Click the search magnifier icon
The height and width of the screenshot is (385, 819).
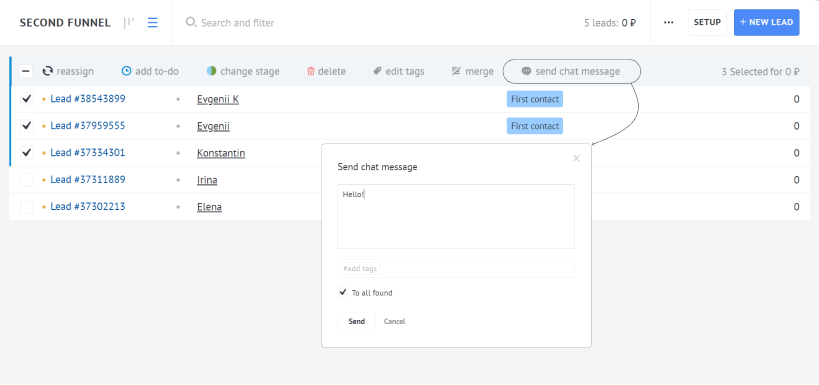click(191, 22)
